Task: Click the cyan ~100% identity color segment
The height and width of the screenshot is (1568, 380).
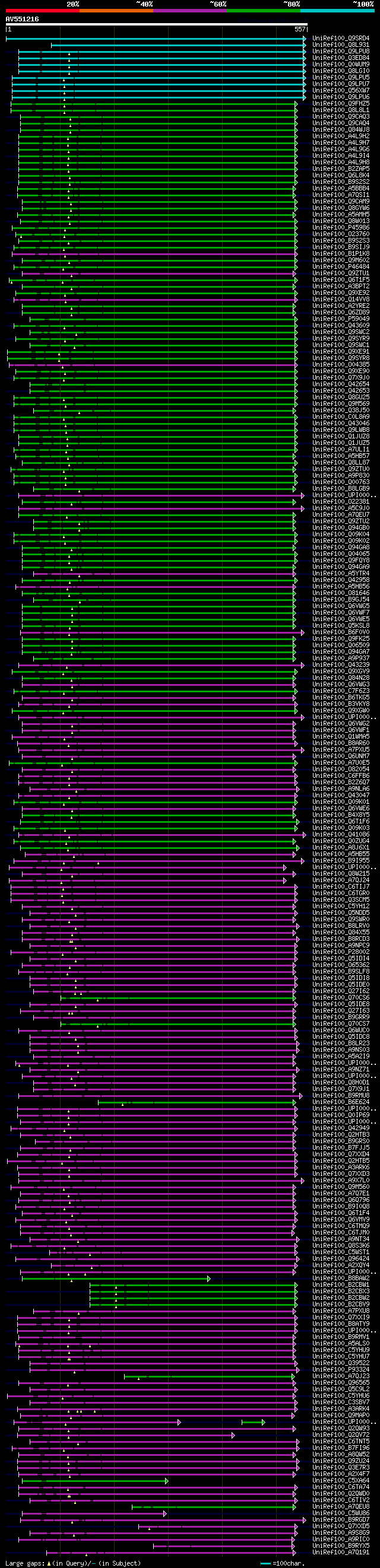Action: point(337,10)
